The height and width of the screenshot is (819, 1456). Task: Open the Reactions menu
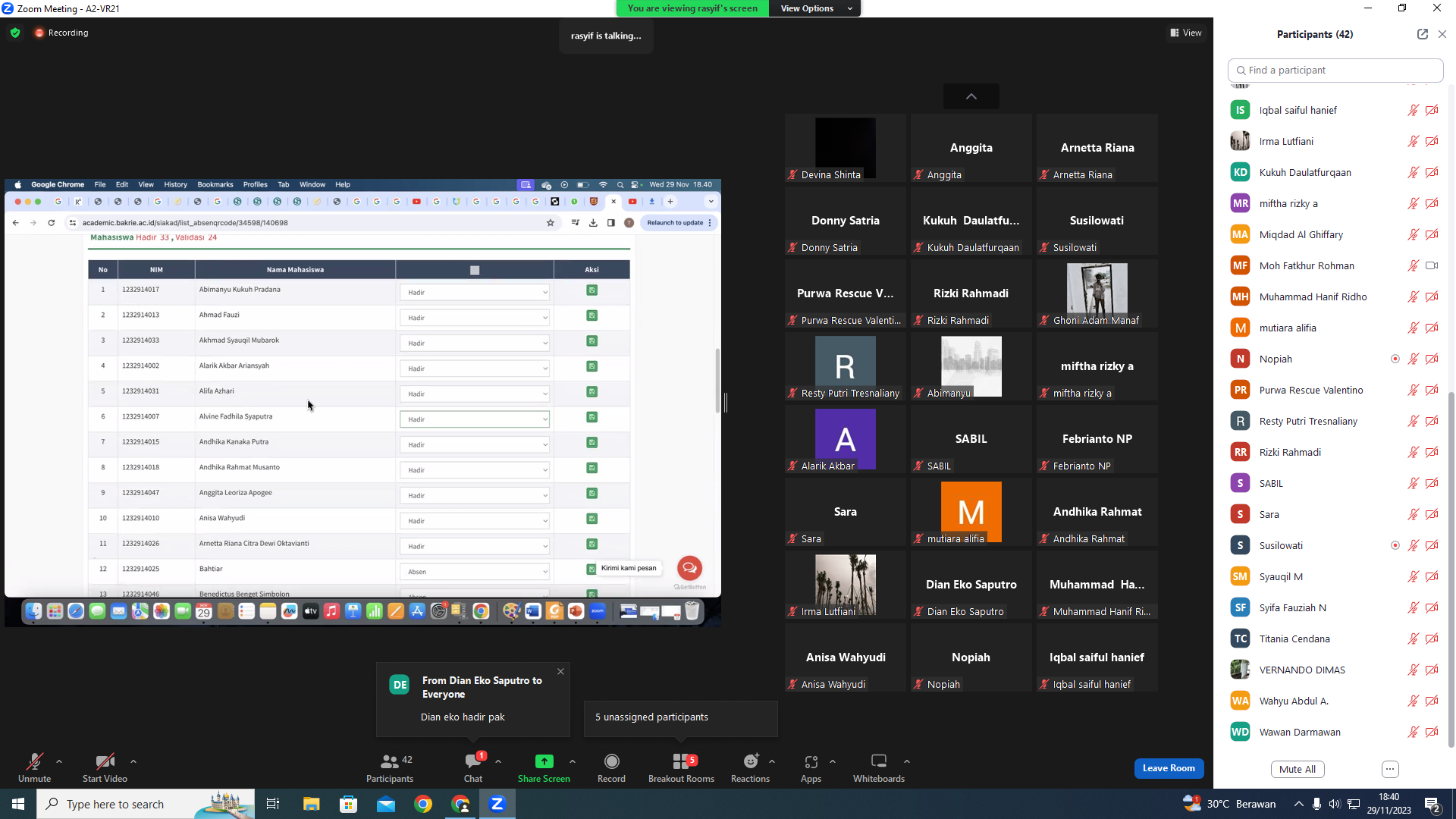pyautogui.click(x=750, y=767)
